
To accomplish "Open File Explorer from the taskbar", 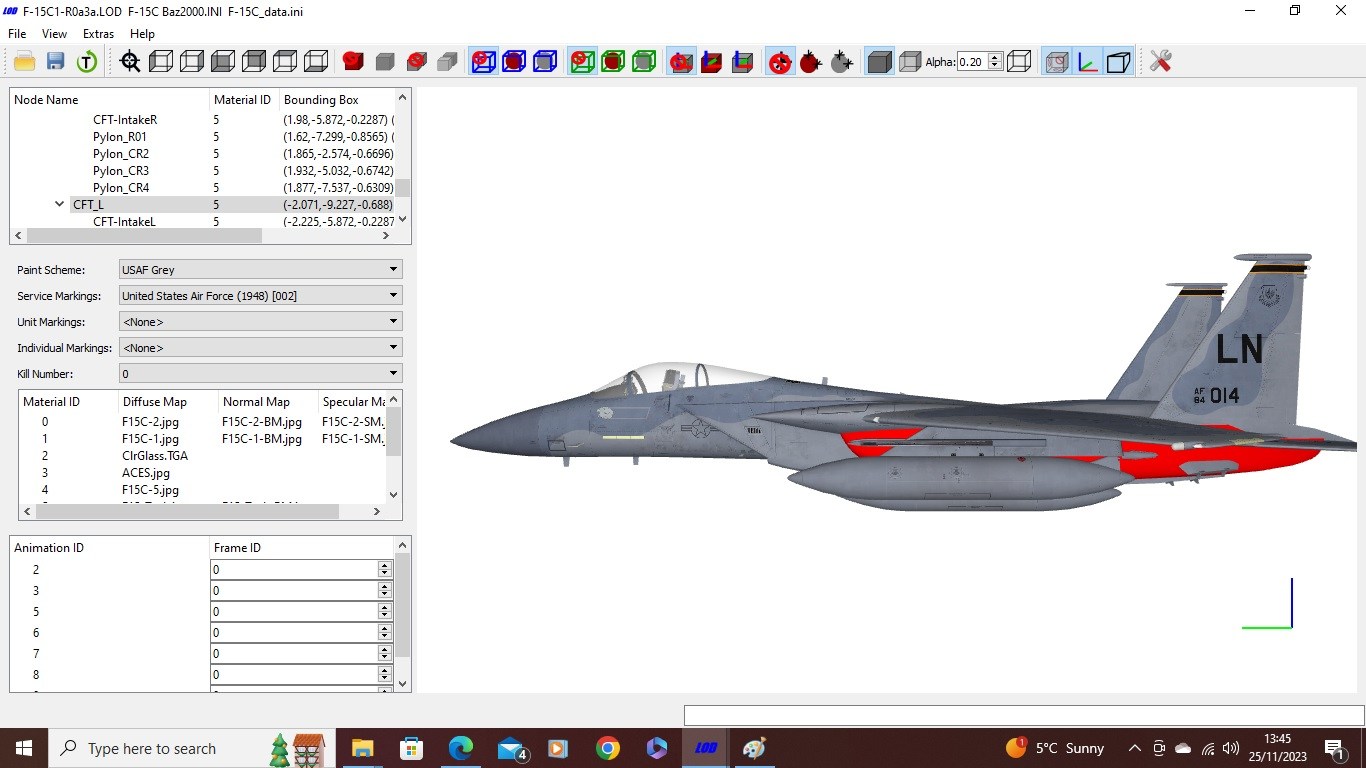I will tap(362, 748).
